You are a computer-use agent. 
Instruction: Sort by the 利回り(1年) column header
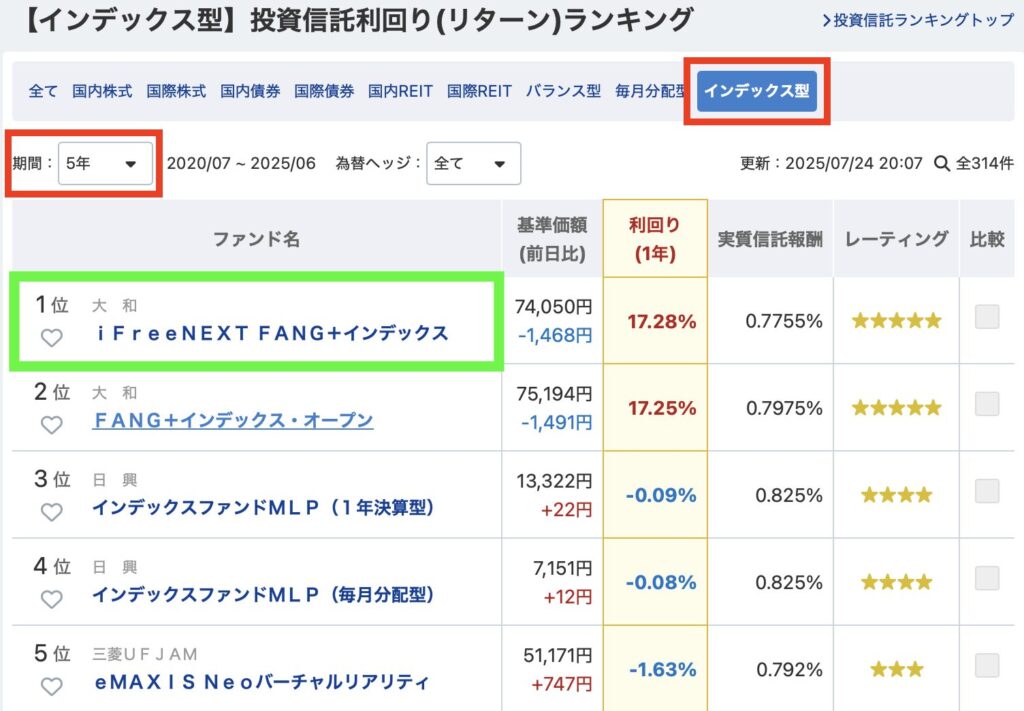pos(655,239)
